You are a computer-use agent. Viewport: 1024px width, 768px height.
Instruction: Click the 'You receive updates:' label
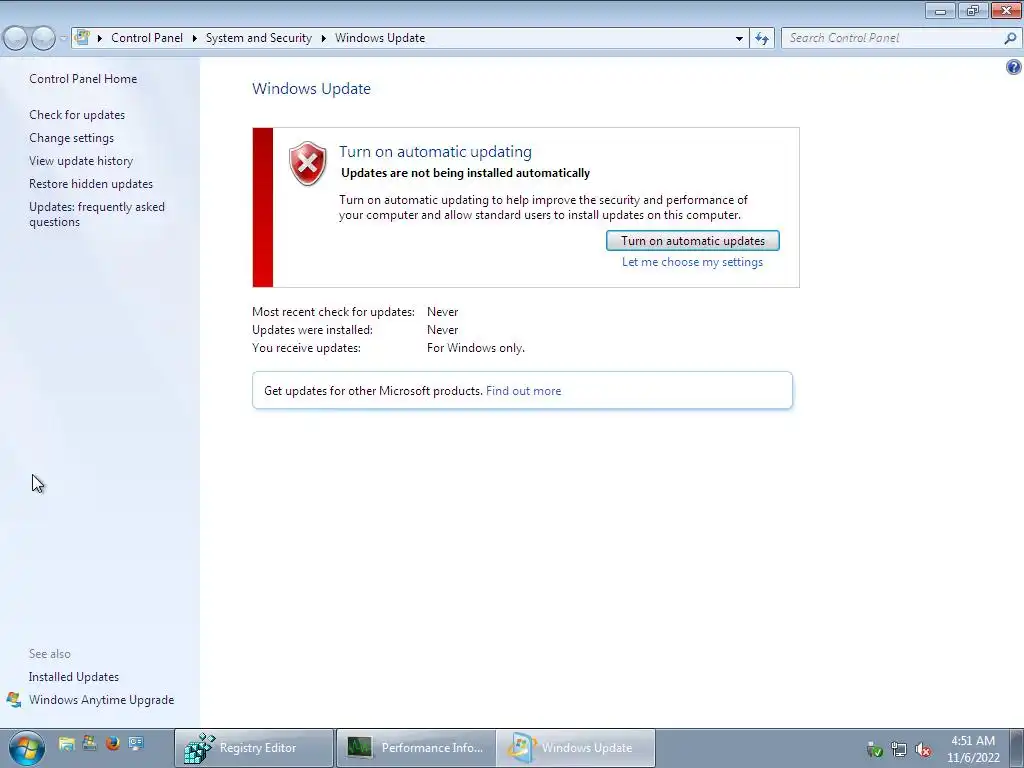306,348
